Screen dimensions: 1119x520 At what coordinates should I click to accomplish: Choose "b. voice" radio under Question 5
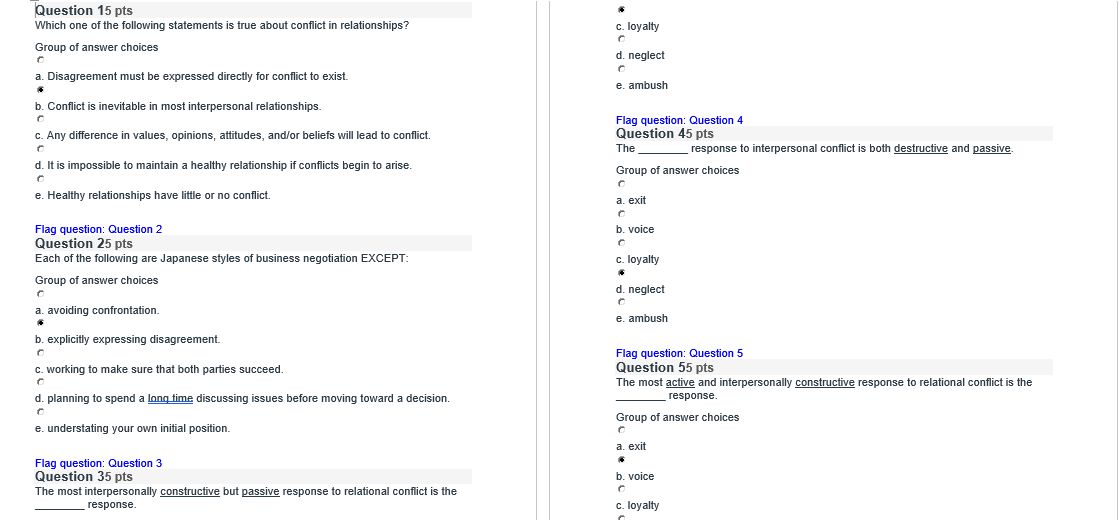coord(621,460)
